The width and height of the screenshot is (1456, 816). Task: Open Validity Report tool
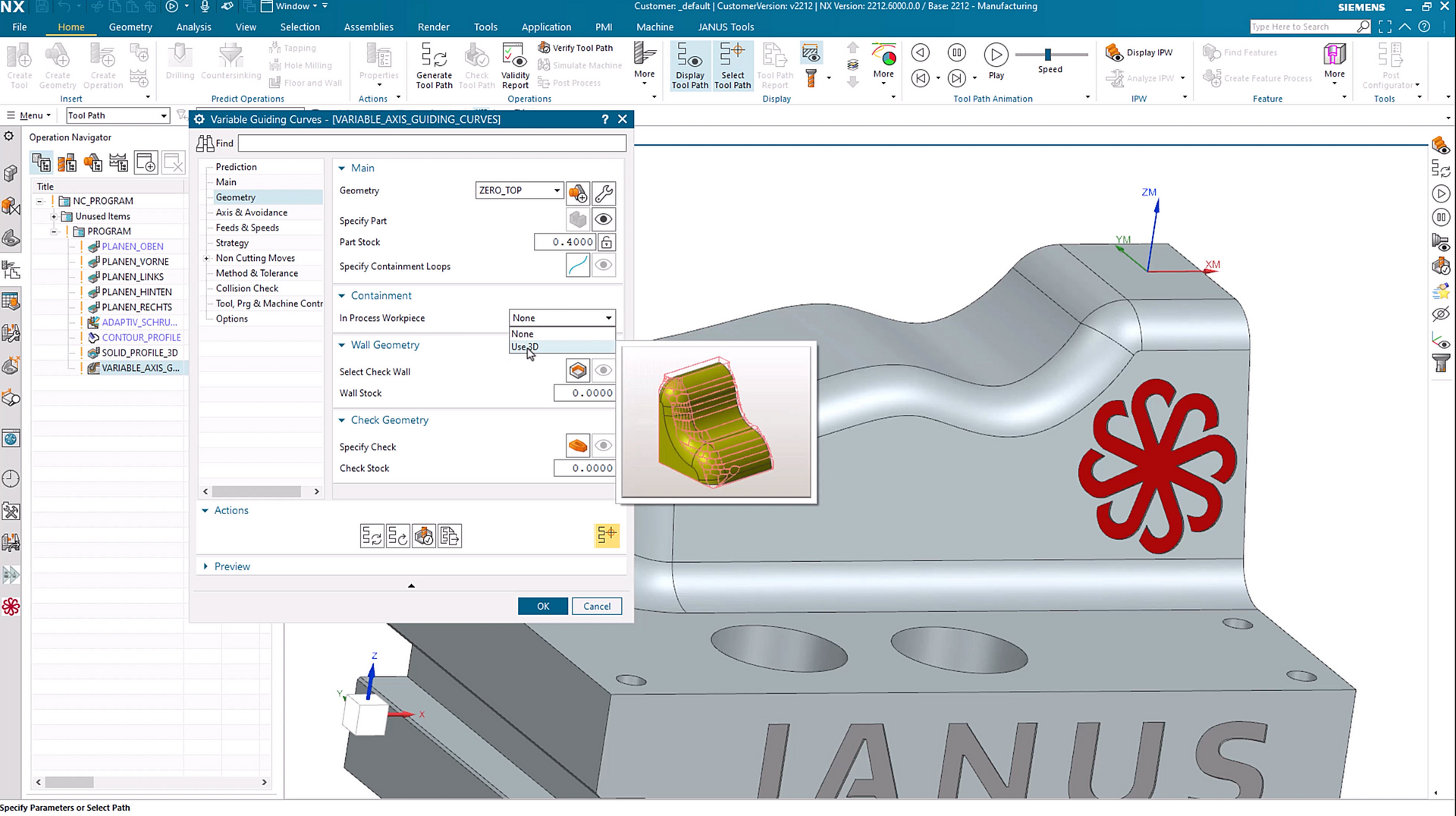click(515, 65)
